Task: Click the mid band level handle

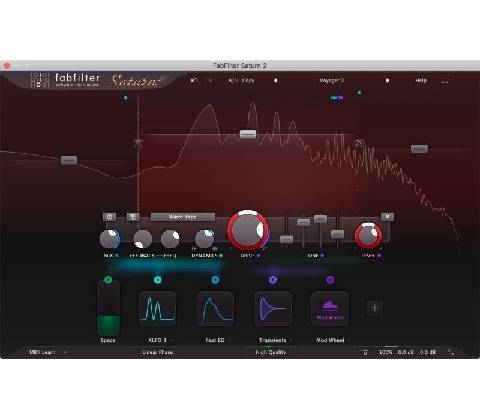Action: click(248, 134)
